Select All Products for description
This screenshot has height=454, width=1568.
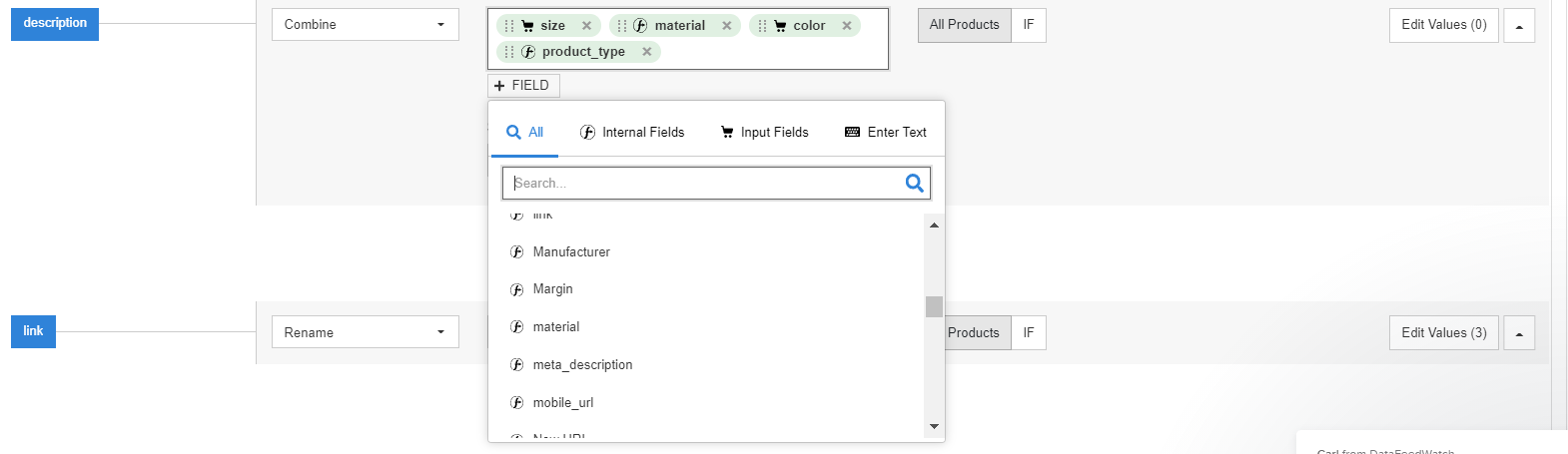[965, 25]
